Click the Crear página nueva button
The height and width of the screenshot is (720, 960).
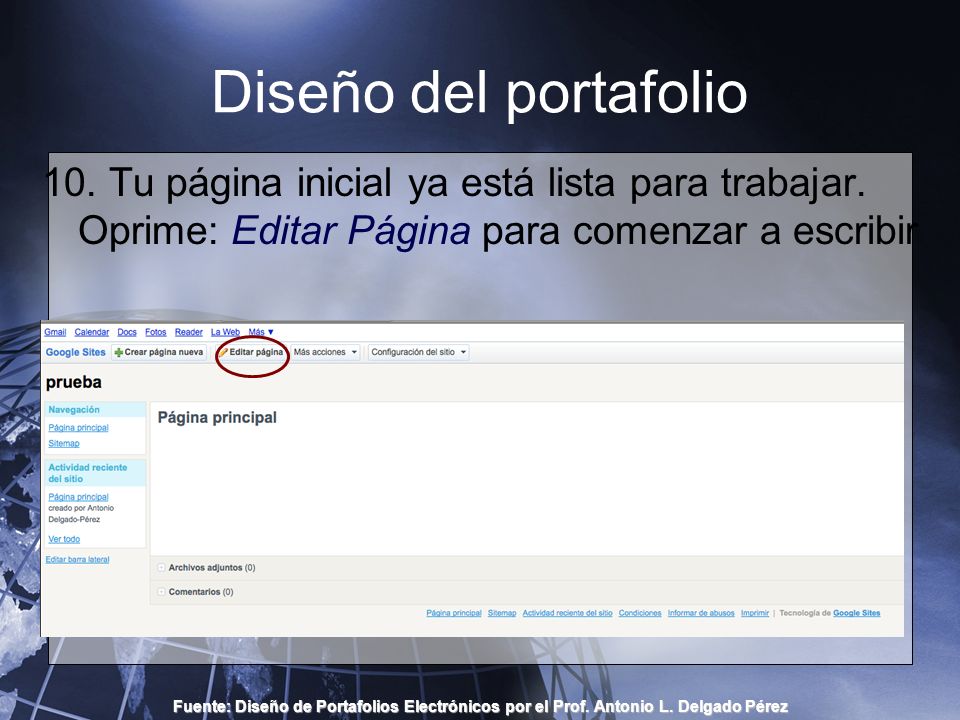(x=159, y=352)
